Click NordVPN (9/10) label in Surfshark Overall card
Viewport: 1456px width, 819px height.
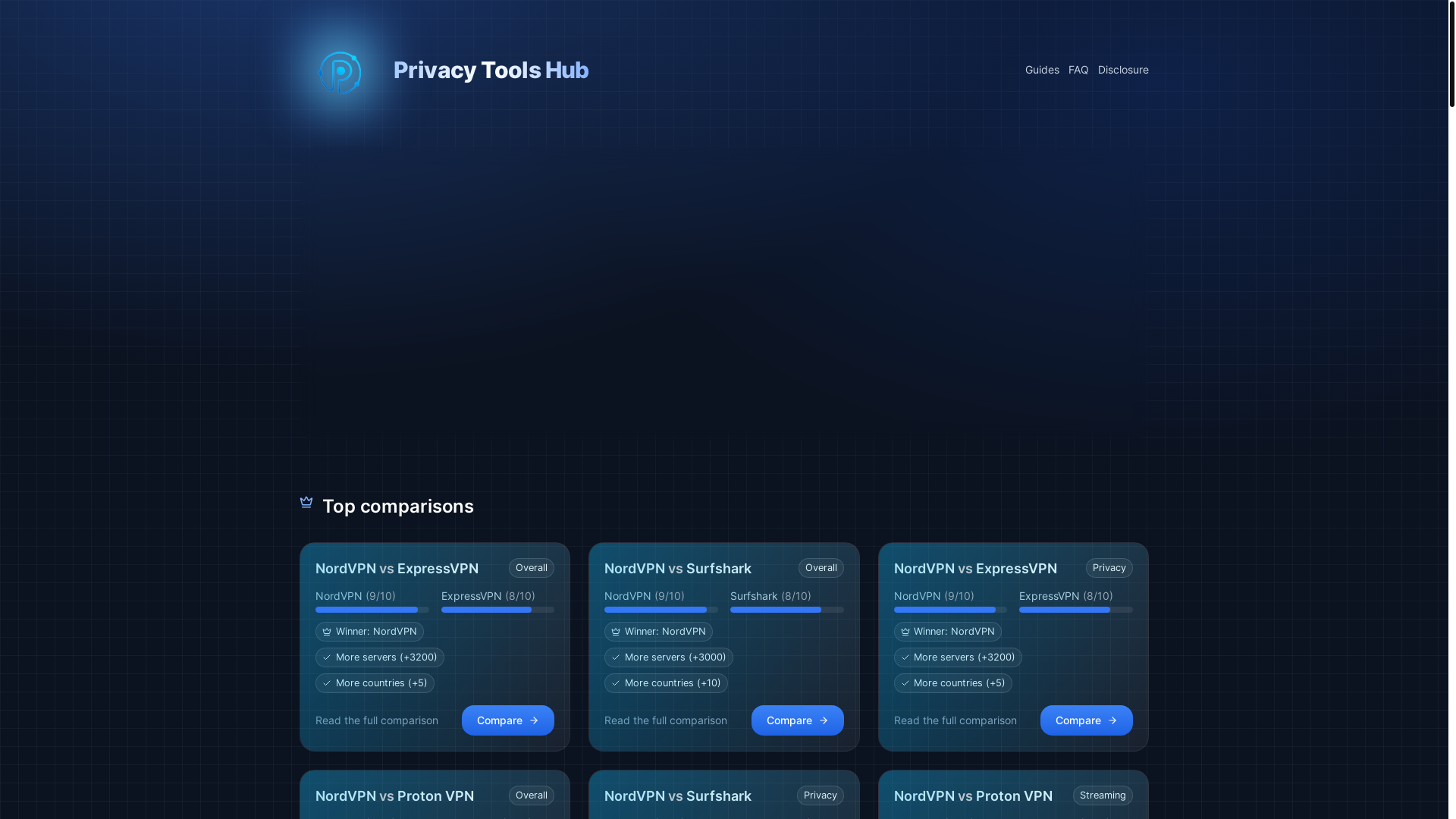(645, 596)
